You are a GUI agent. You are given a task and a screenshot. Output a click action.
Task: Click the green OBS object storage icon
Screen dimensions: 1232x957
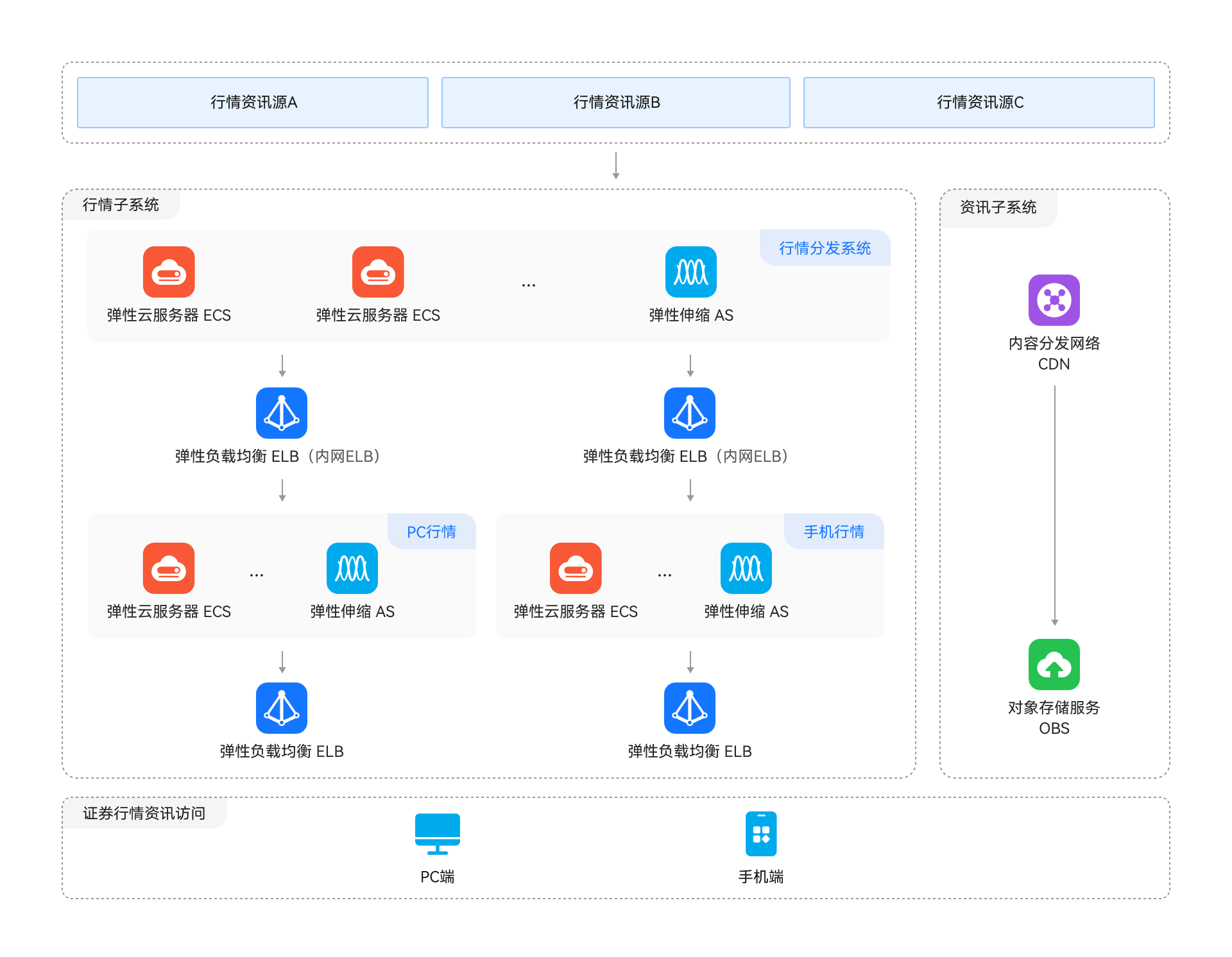[x=1054, y=665]
